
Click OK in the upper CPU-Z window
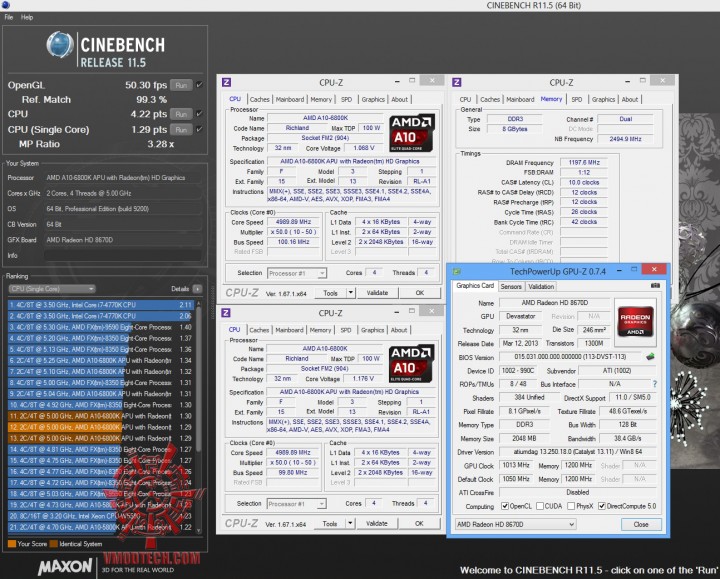click(420, 293)
